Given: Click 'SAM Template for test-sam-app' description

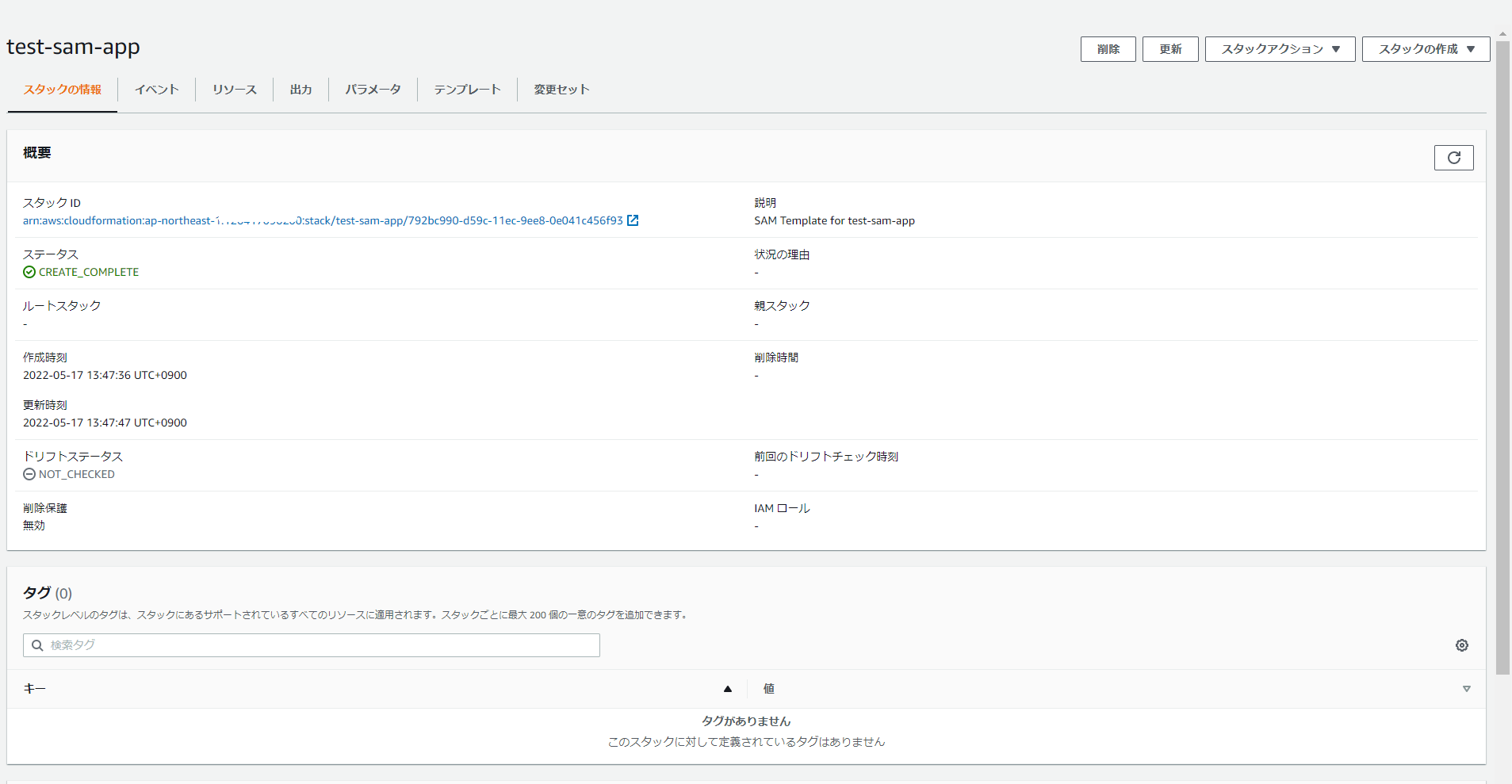Looking at the screenshot, I should point(834,220).
